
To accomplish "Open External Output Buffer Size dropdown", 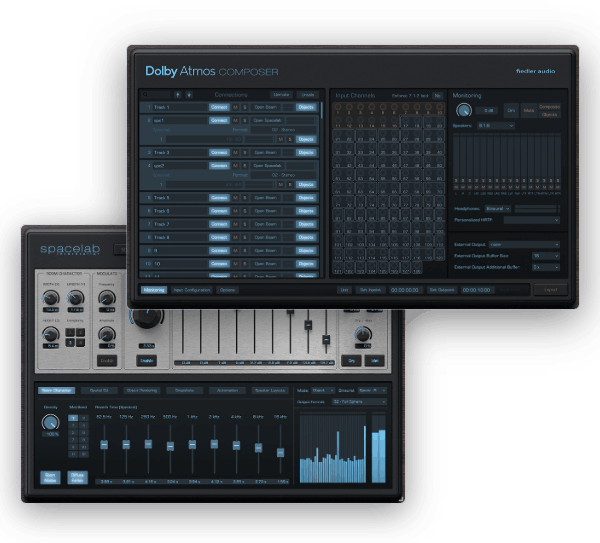I will tap(546, 256).
